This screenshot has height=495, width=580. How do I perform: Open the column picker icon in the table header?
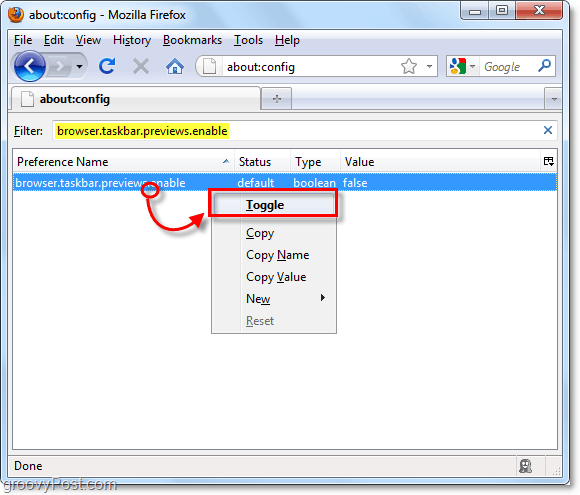coord(549,161)
